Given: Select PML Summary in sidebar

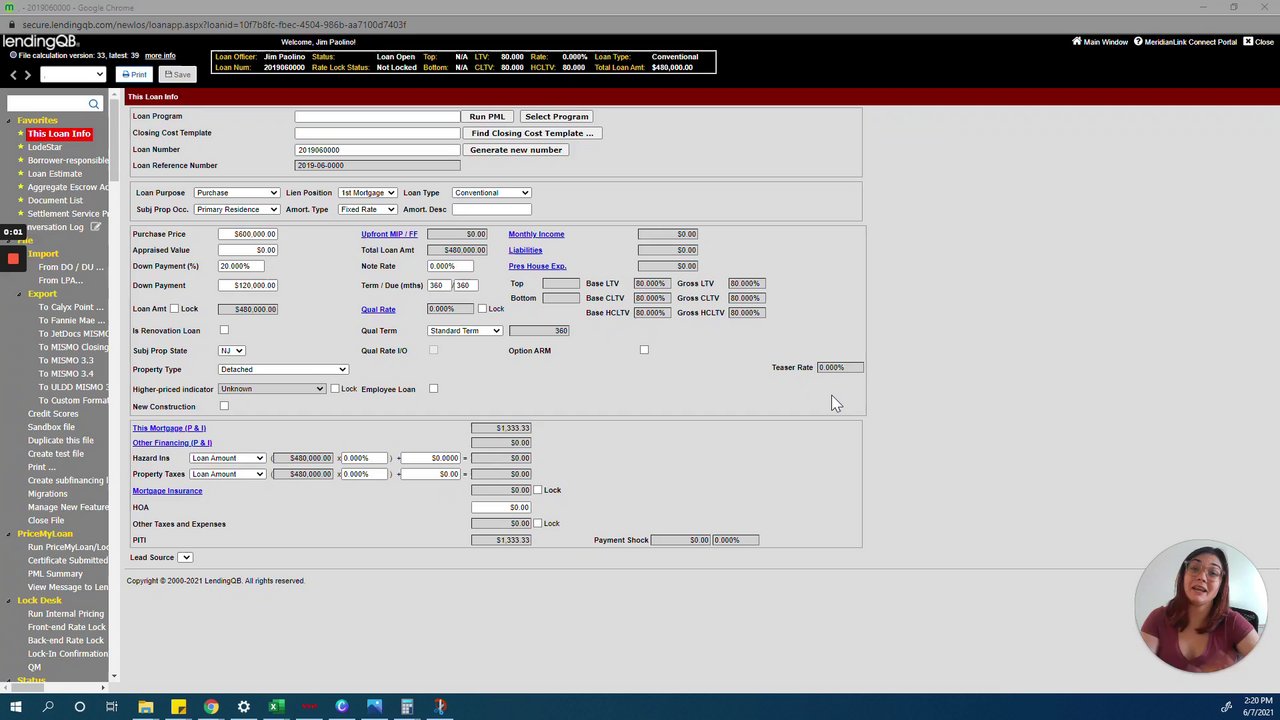Looking at the screenshot, I should point(55,574).
